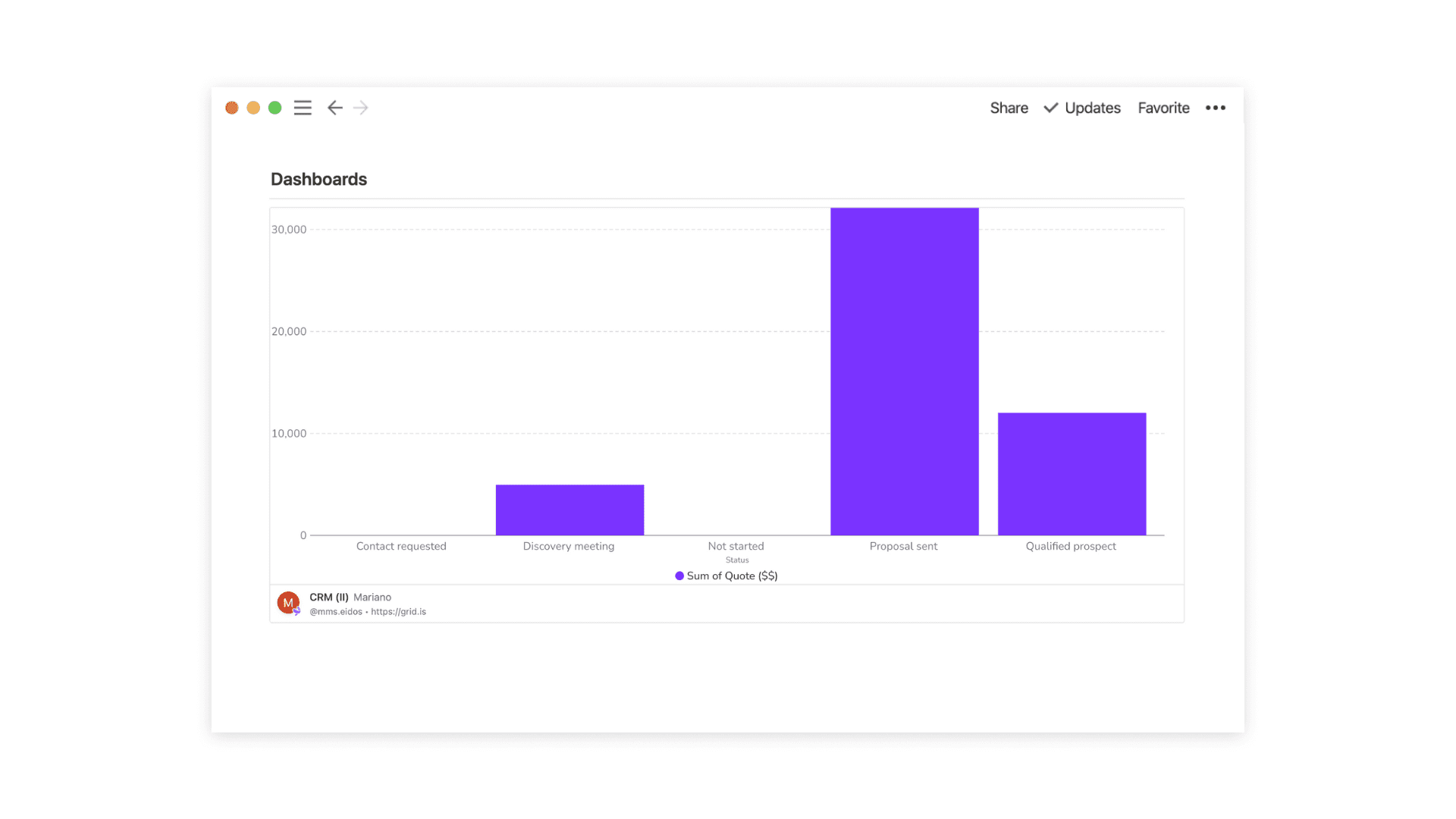1456x819 pixels.
Task: Click the Qualified prospect bar
Action: point(1071,474)
